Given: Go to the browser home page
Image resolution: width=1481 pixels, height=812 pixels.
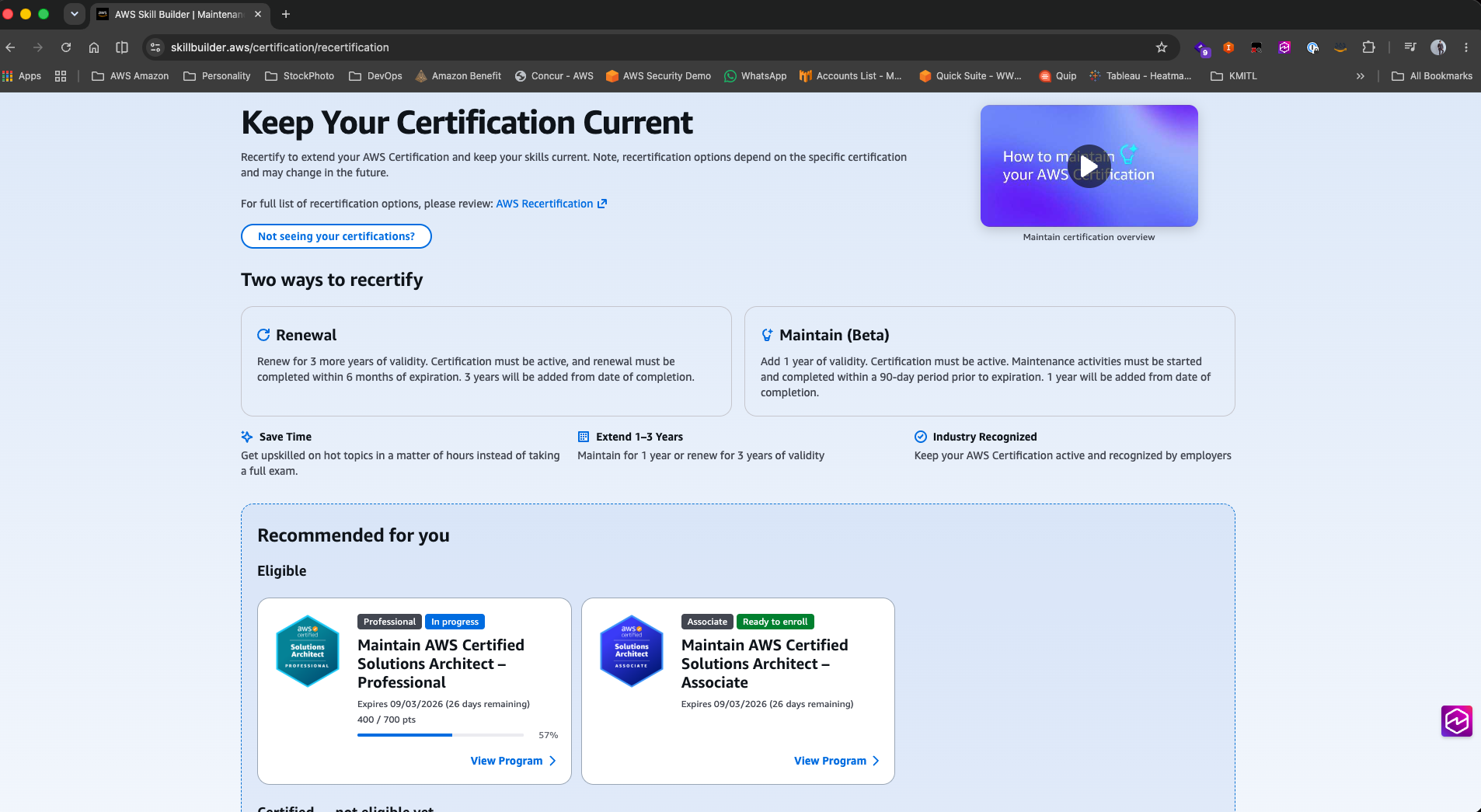Looking at the screenshot, I should (94, 47).
